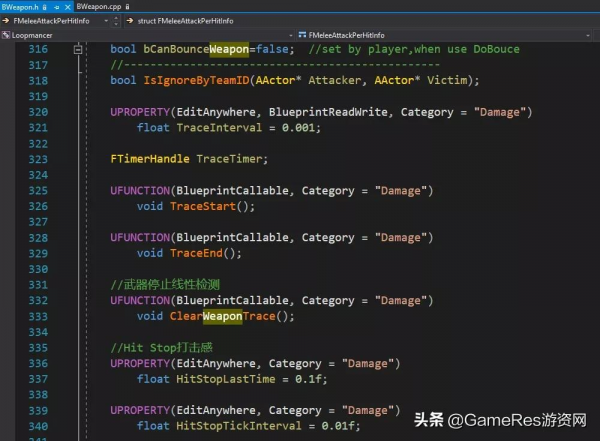Open the FMeleeAttackPerHitInfo navigation dropdown at top left
The height and width of the screenshot is (441, 600).
click(55, 21)
